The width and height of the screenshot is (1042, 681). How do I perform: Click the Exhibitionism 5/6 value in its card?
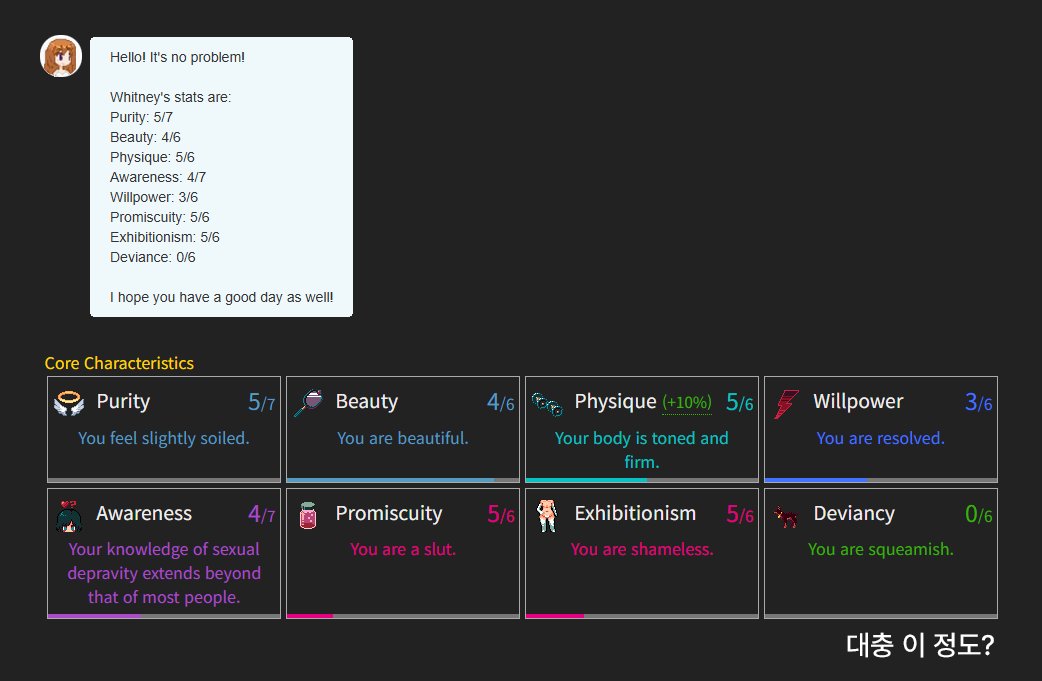(740, 514)
